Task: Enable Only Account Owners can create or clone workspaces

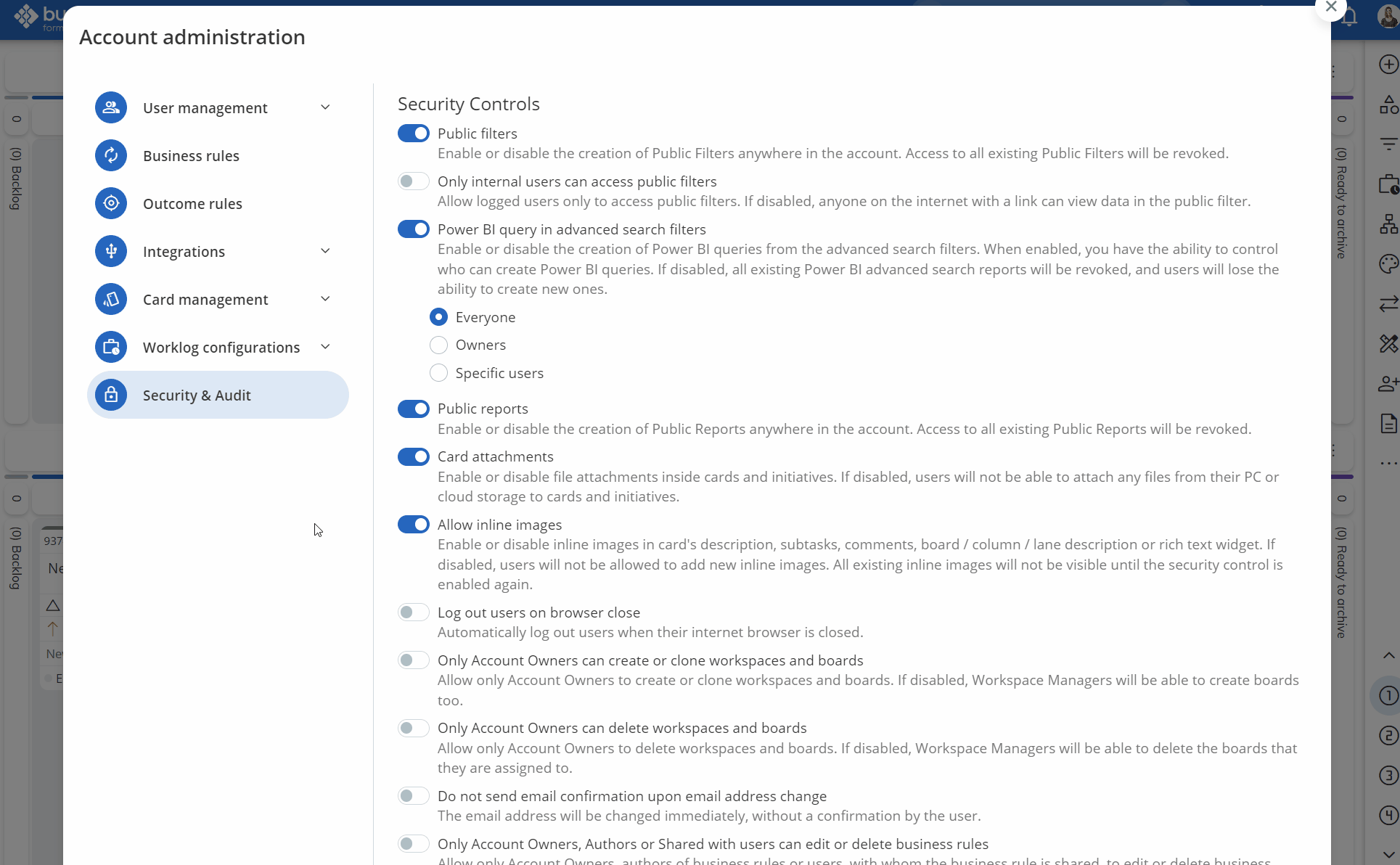Action: click(x=414, y=660)
